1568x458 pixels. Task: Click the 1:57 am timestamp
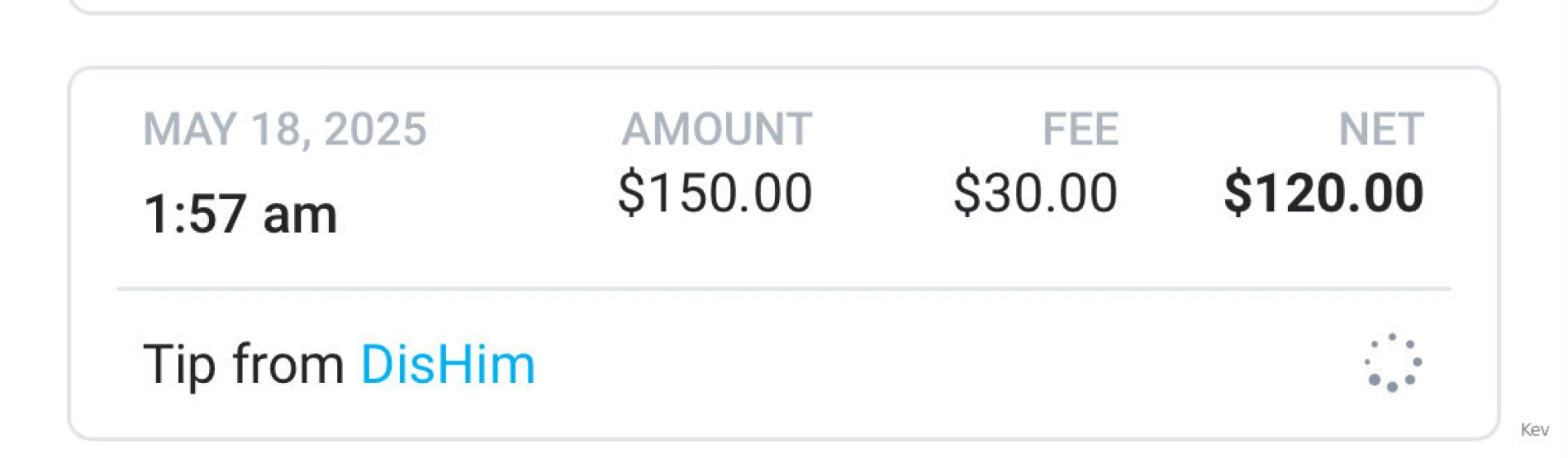coord(240,214)
